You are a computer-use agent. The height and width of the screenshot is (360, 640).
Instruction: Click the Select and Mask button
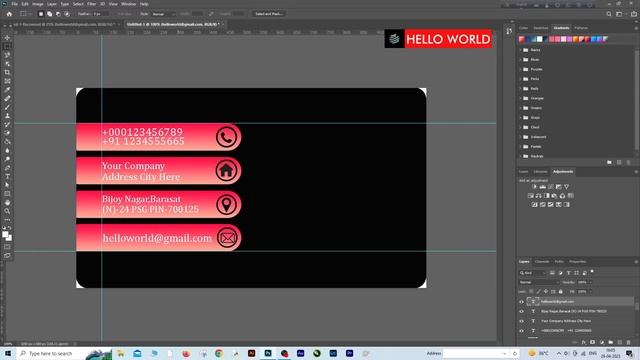pyautogui.click(x=268, y=14)
